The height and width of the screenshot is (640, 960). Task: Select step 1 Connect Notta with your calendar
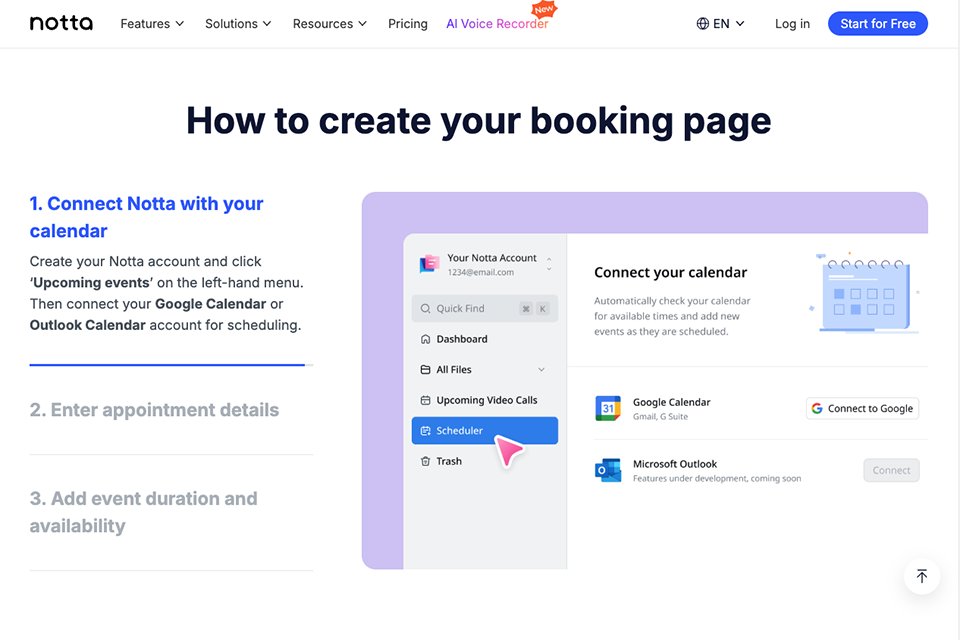click(x=146, y=217)
